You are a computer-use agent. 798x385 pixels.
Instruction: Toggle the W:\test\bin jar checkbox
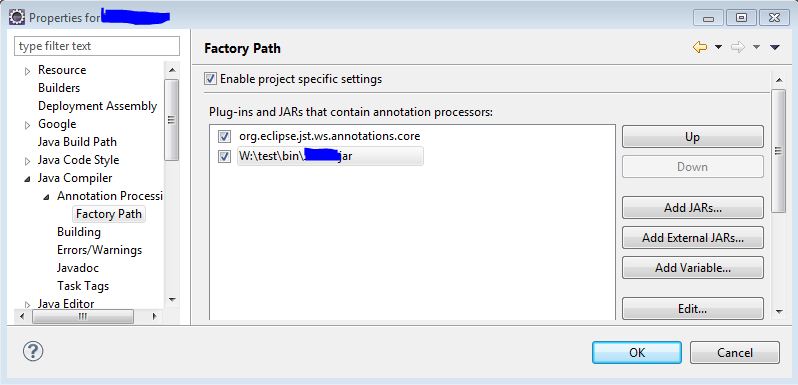pos(224,156)
